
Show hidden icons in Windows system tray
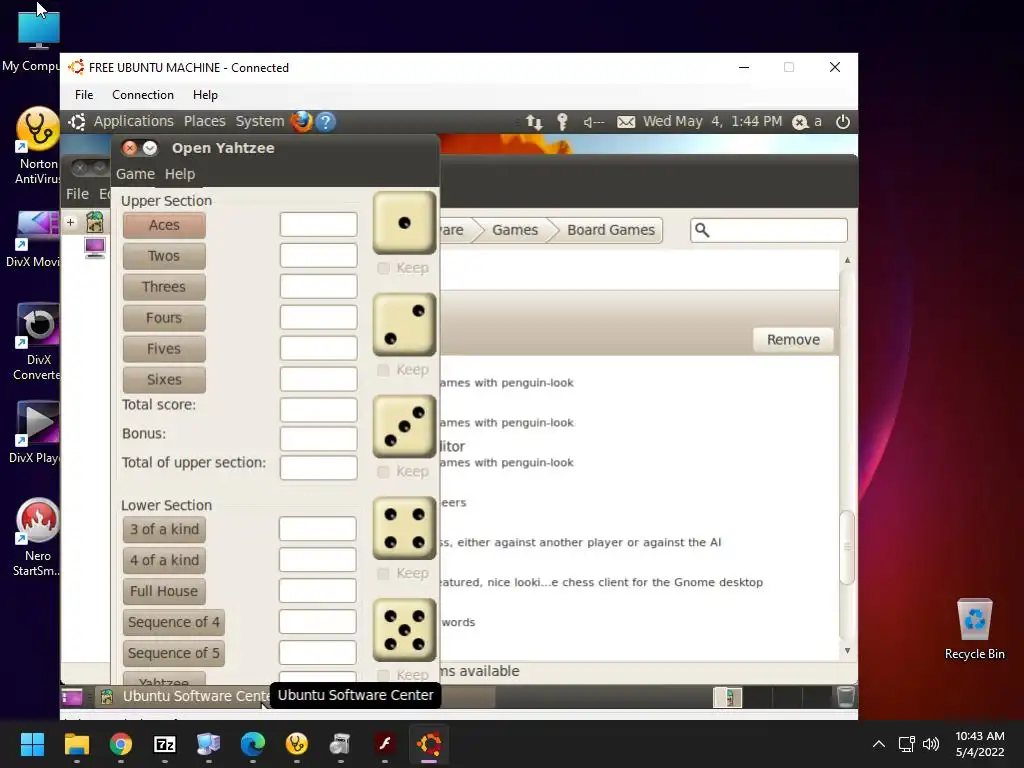click(879, 744)
